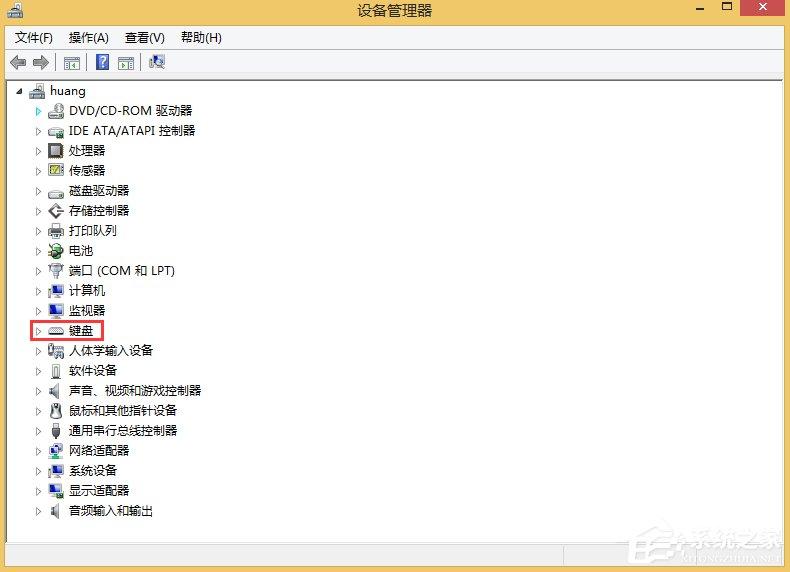Click the 计算机 computer icon
This screenshot has height=572, width=790.
click(56, 291)
